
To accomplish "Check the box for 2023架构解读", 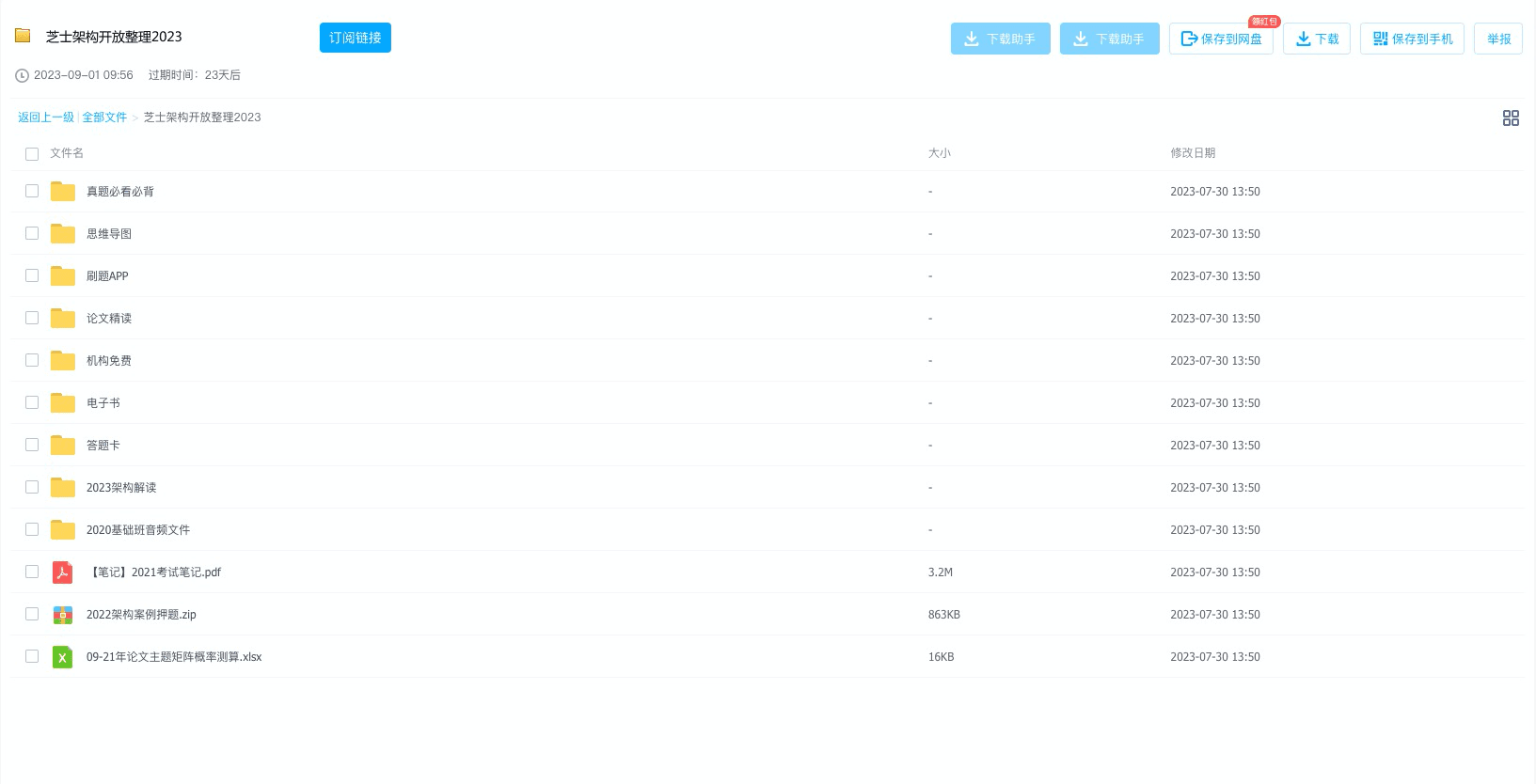I will point(32,487).
